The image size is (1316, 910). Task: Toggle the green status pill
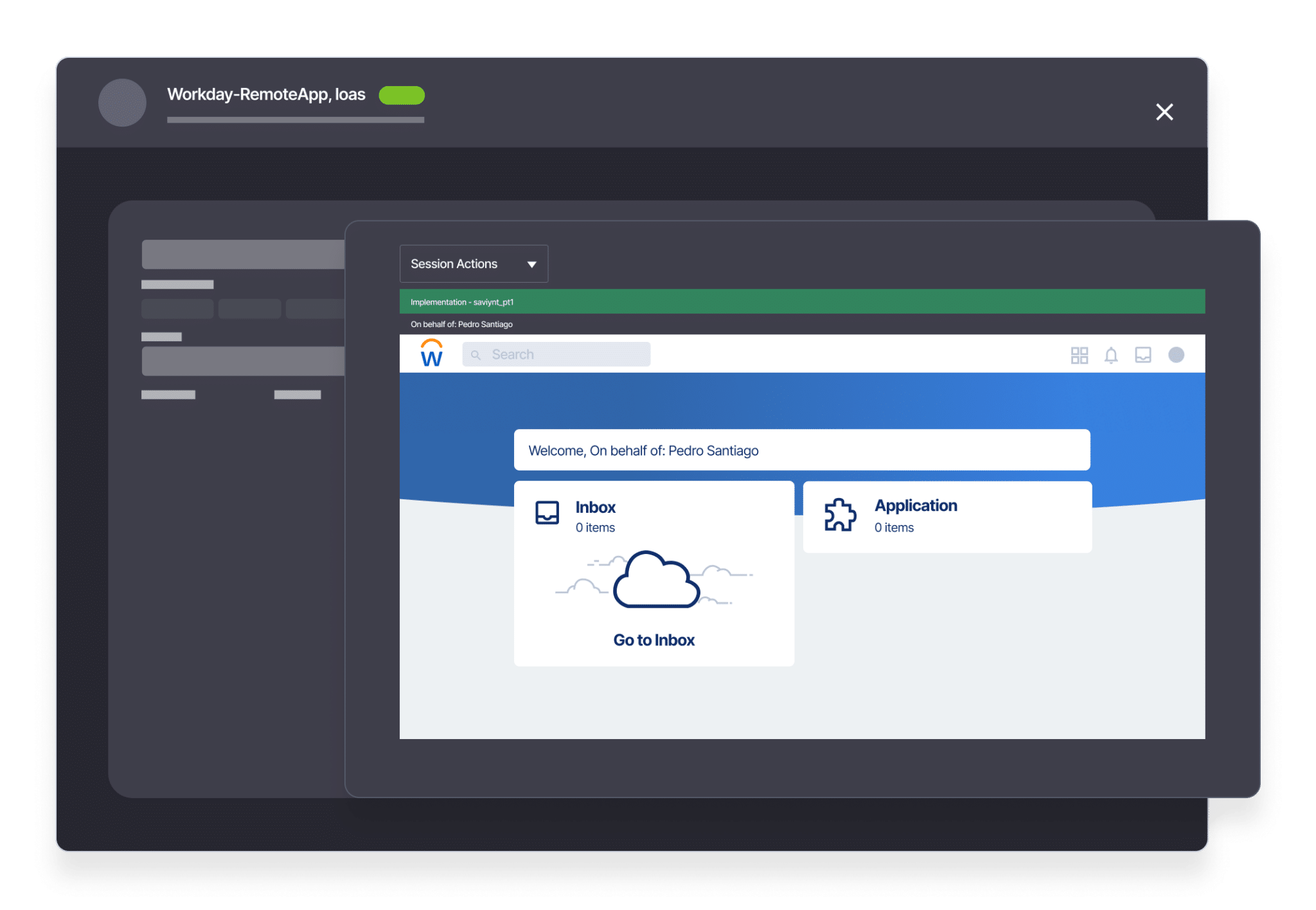[402, 95]
